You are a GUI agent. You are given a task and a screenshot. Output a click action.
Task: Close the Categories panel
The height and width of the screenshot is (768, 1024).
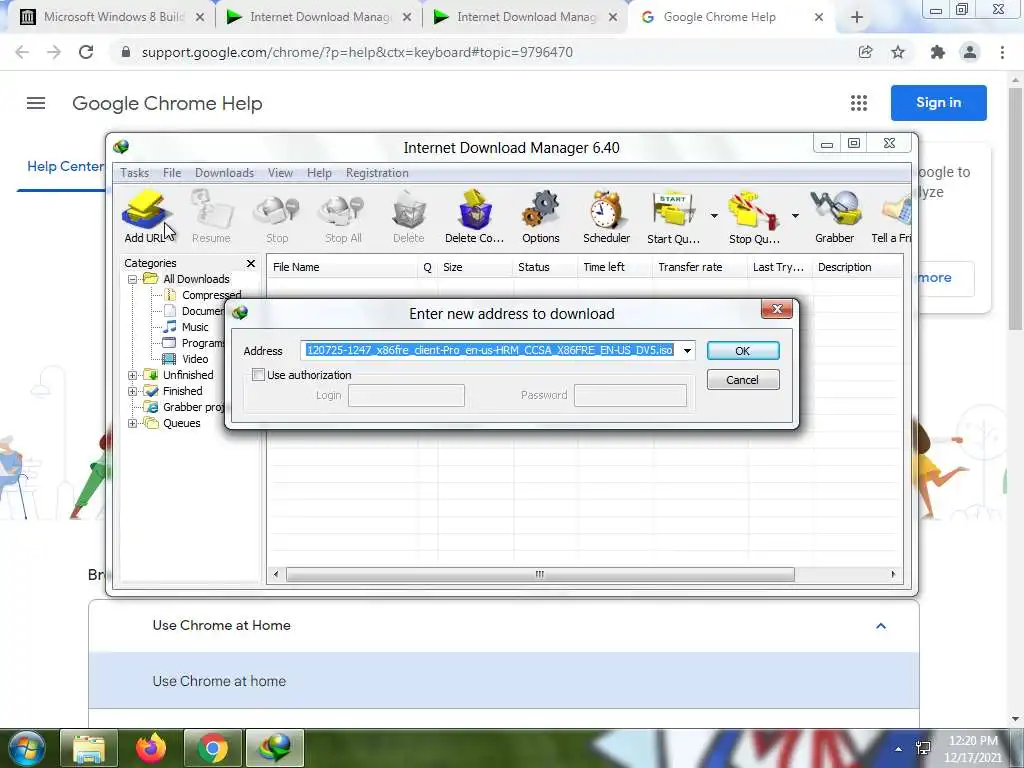pyautogui.click(x=251, y=263)
